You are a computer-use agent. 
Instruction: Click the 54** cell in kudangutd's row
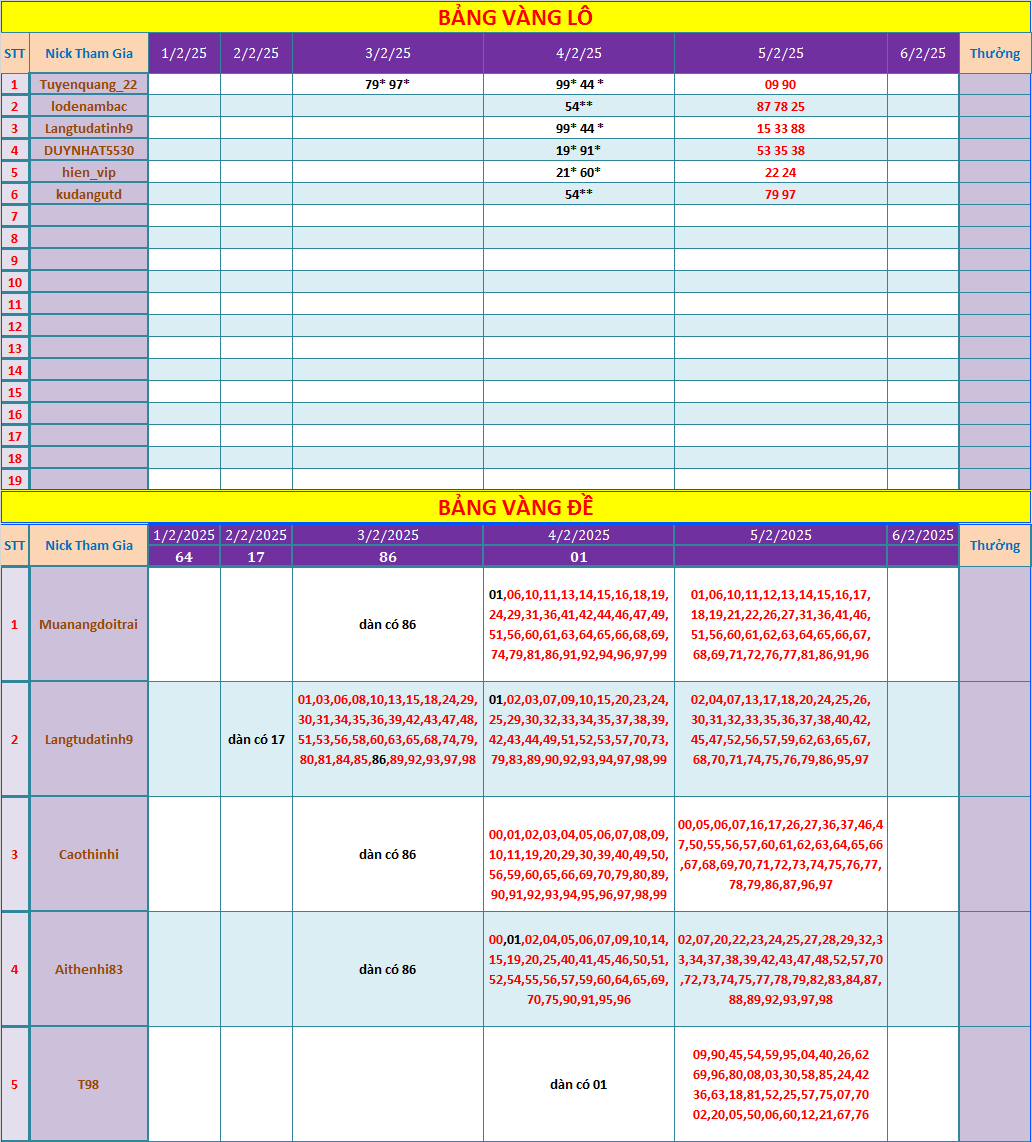579,194
